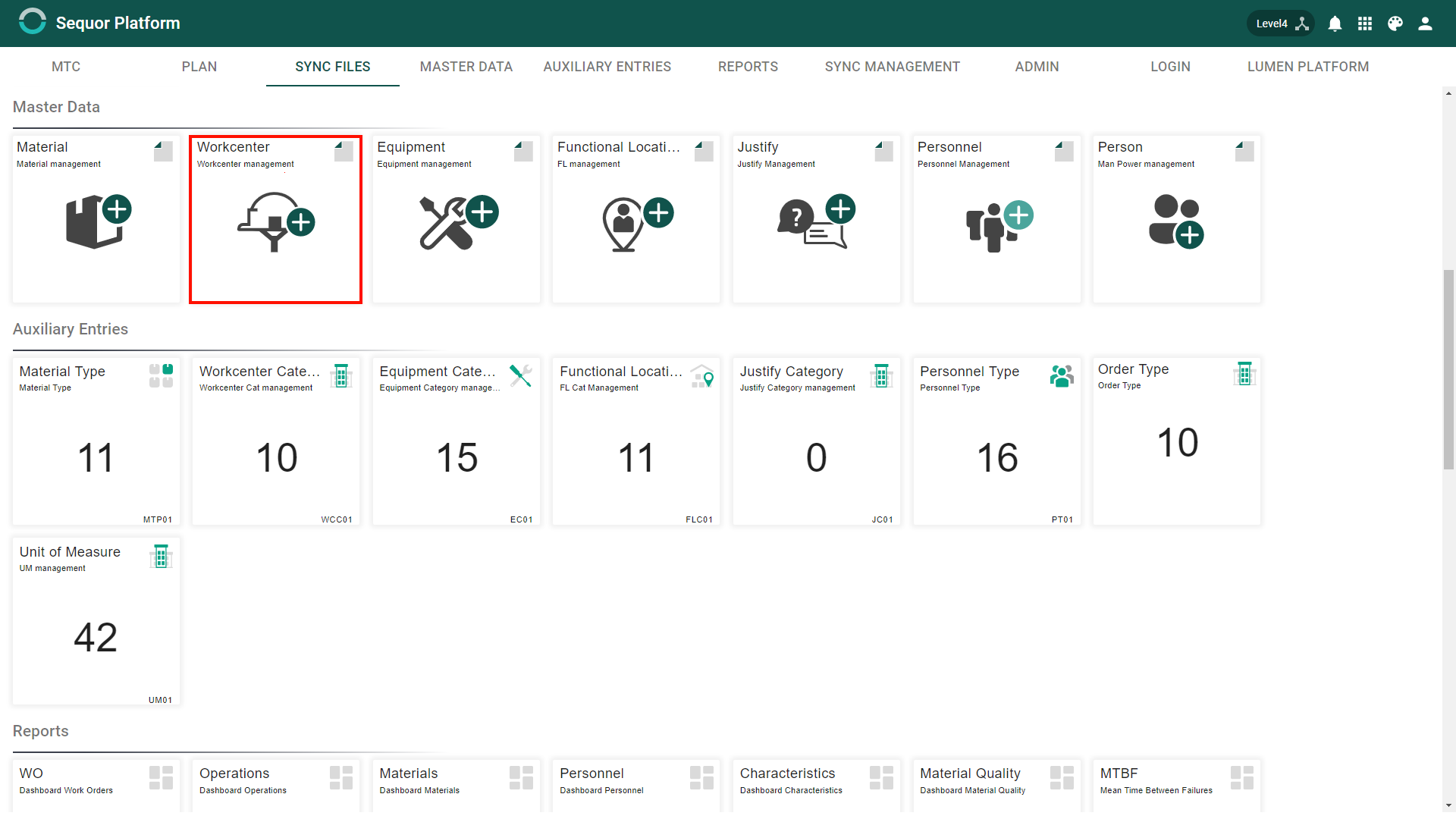Open the user account icon
The image size is (1456, 819).
point(1426,24)
